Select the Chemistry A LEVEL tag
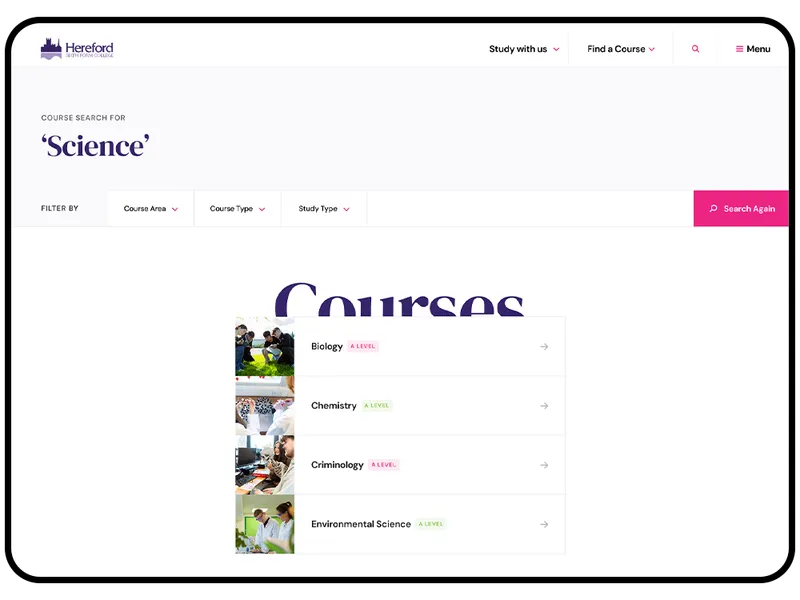Screen dimensions: 800x600 pos(378,405)
